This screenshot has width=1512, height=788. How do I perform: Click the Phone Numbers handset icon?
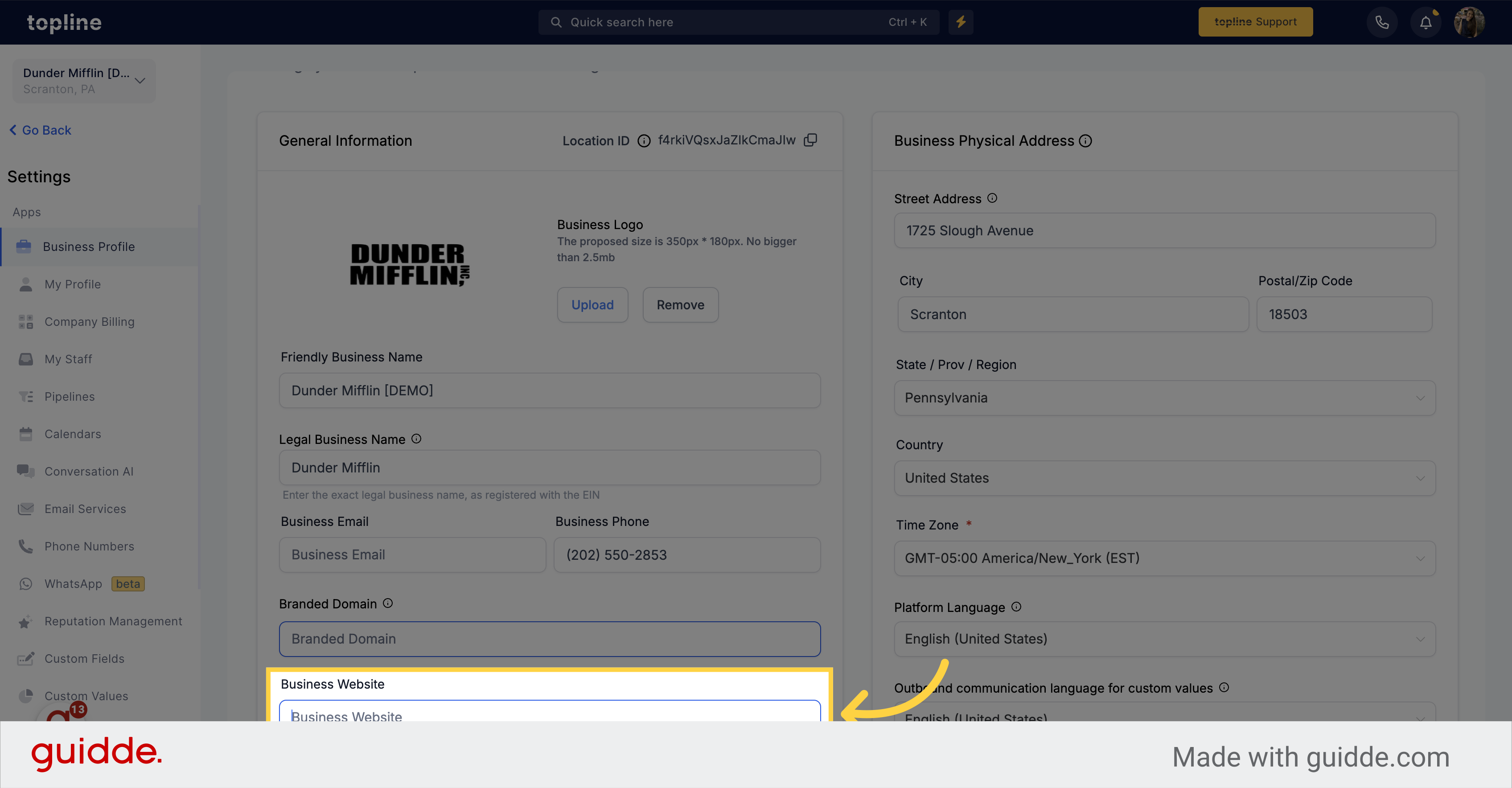[x=26, y=546]
